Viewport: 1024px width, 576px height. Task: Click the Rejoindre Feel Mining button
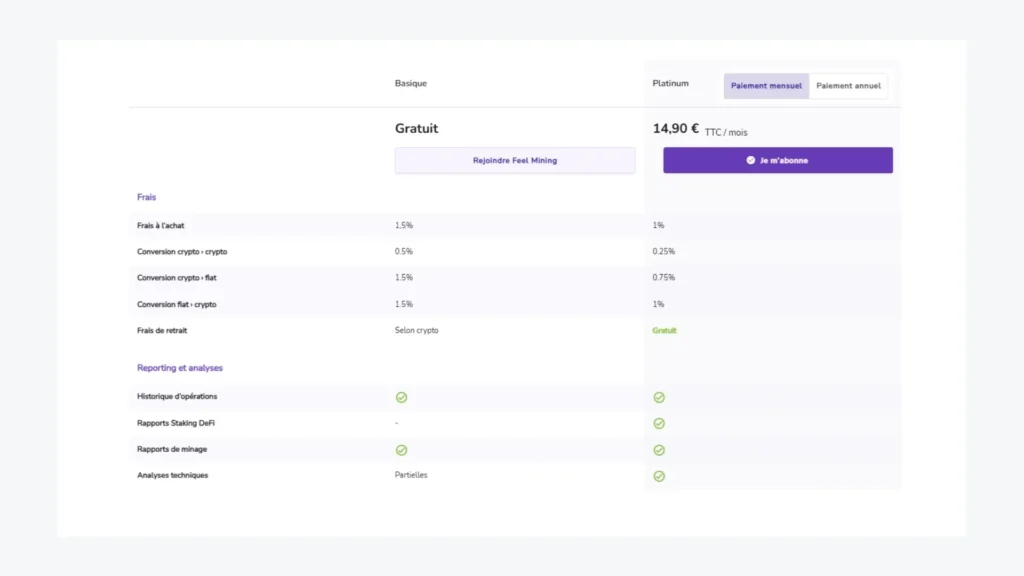click(x=515, y=160)
